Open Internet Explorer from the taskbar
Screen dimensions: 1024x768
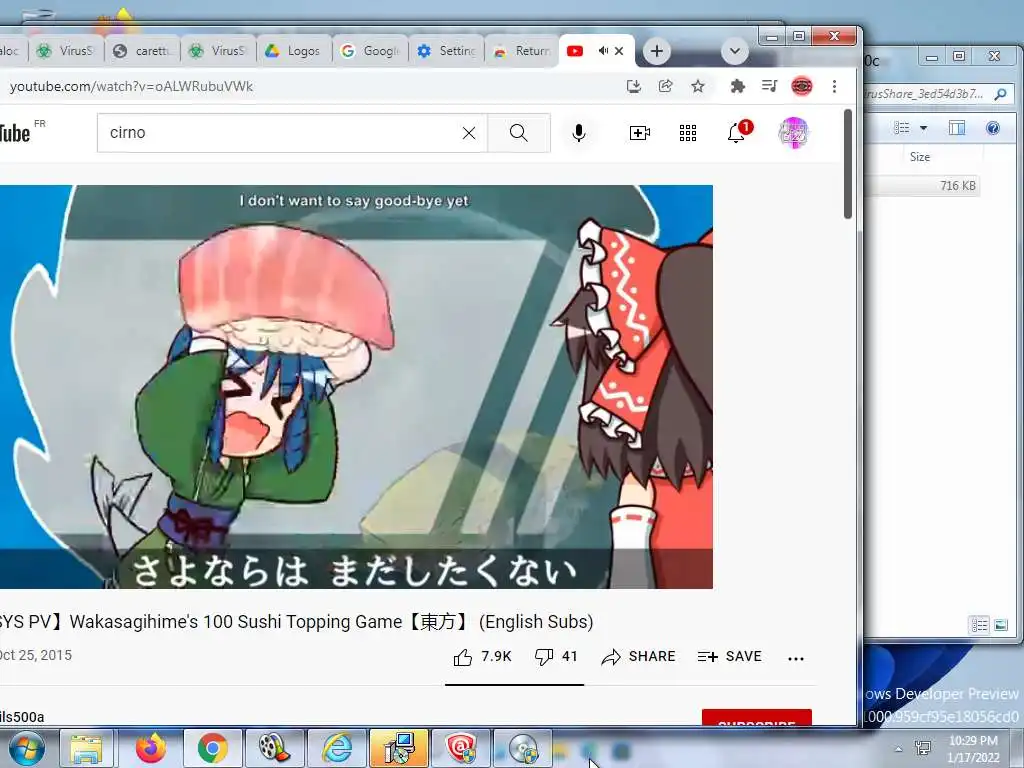338,748
